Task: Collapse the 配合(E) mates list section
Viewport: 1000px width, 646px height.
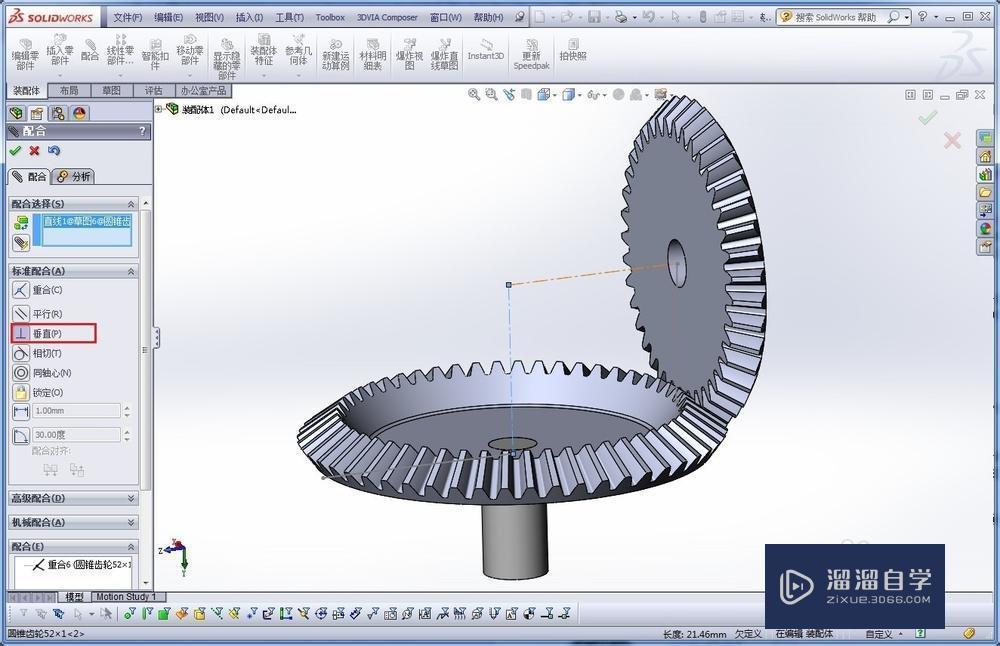Action: 131,547
